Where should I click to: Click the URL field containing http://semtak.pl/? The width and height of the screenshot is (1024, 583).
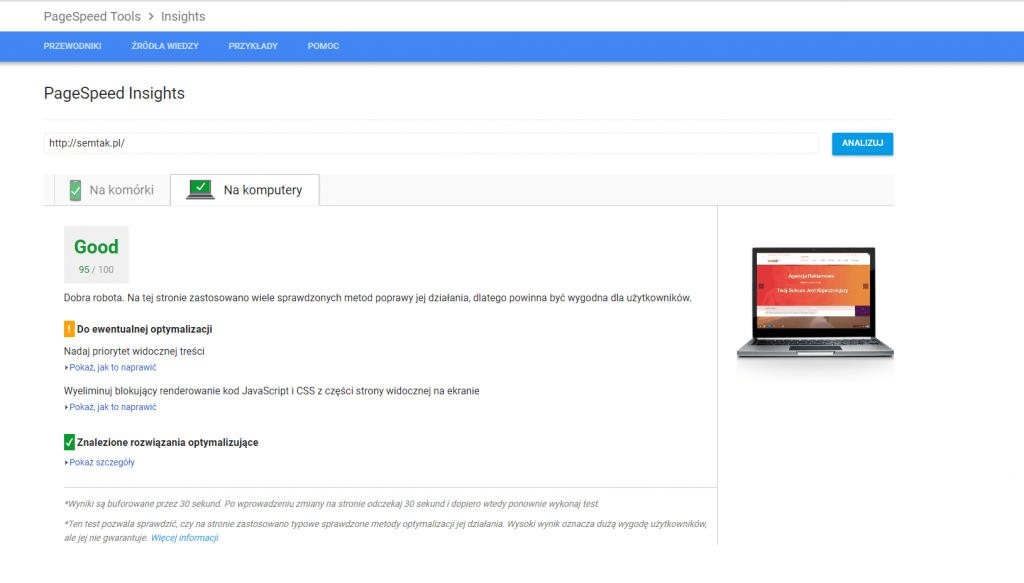pyautogui.click(x=431, y=143)
